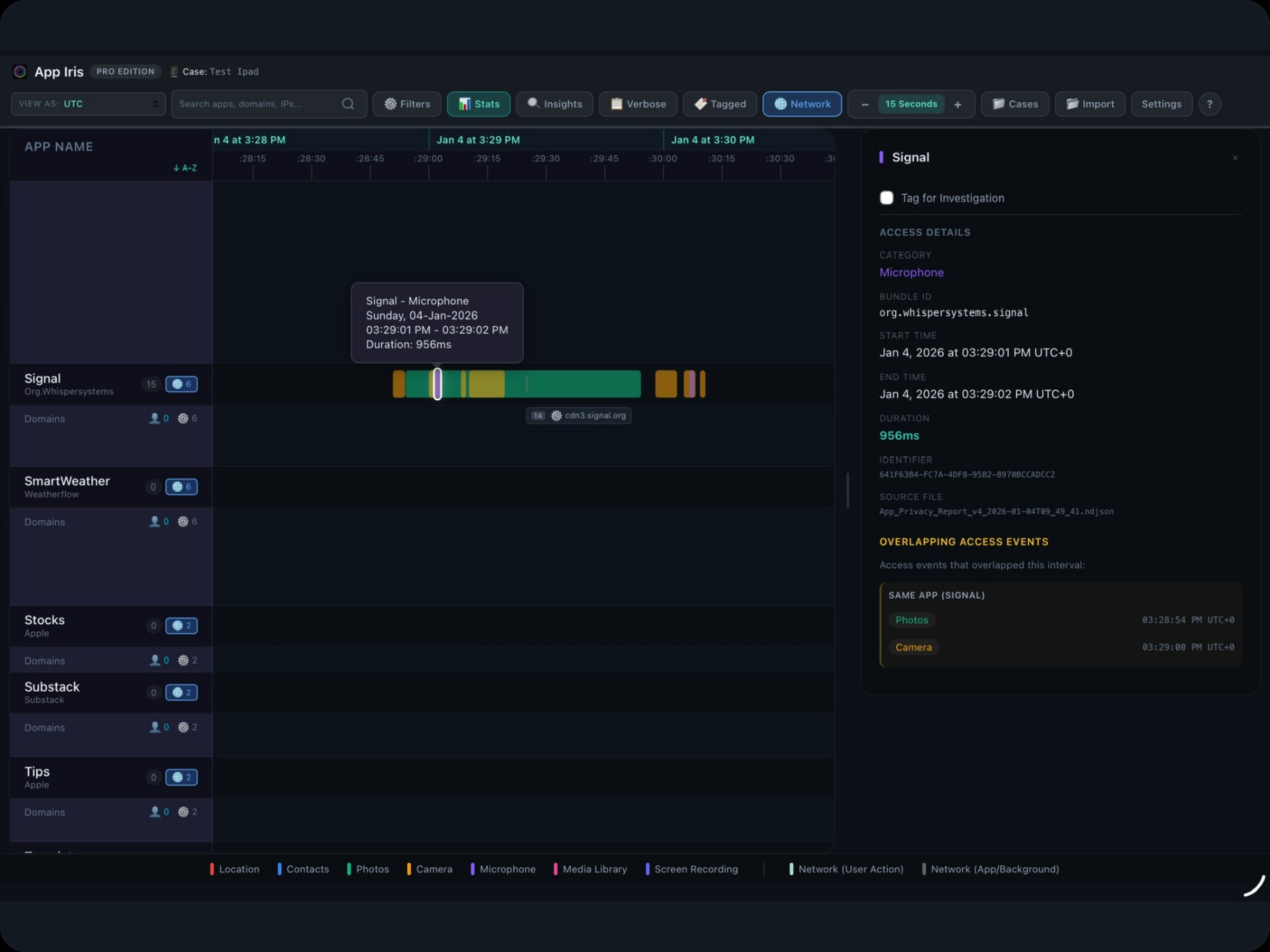Toggle the Network view
Image resolution: width=1270 pixels, height=952 pixels.
point(802,104)
